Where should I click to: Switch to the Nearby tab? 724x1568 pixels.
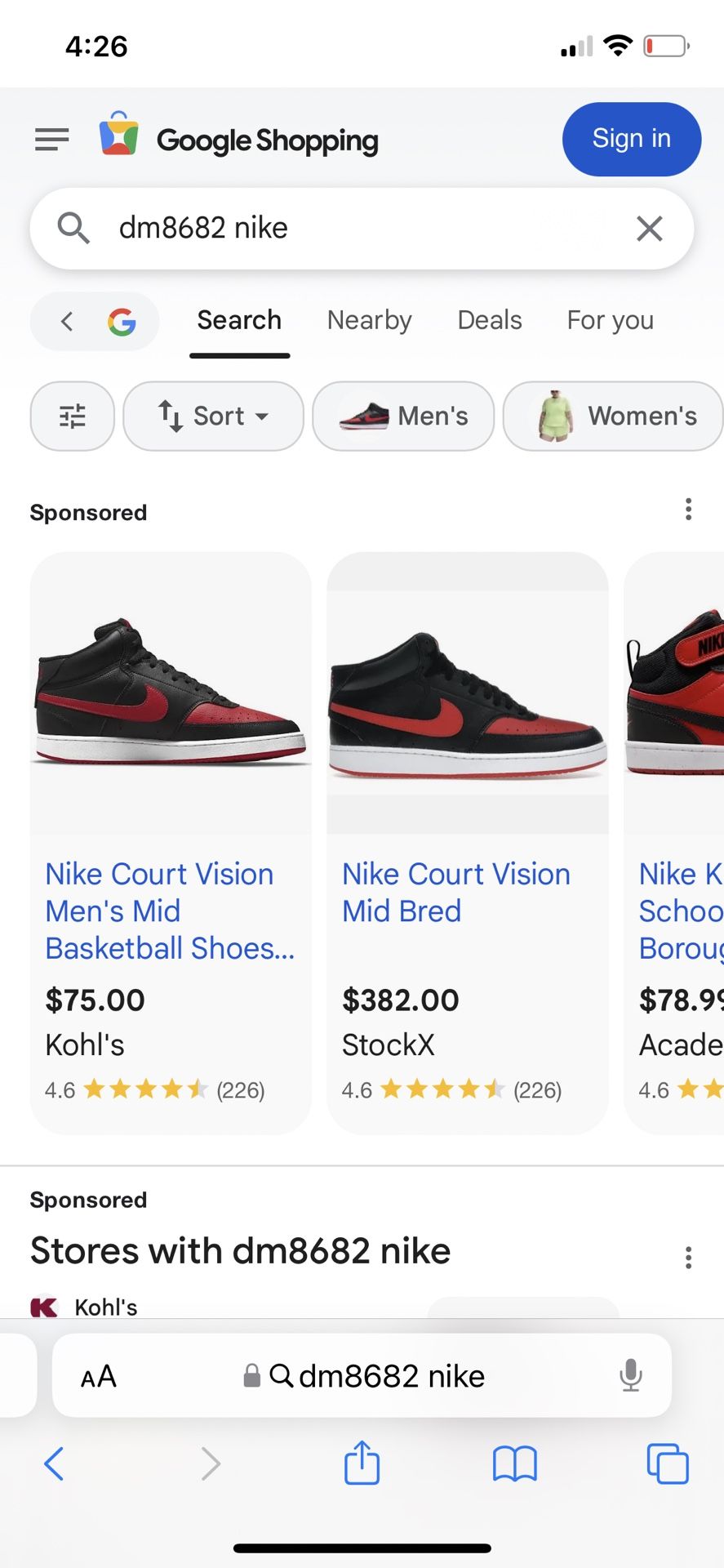tap(369, 320)
